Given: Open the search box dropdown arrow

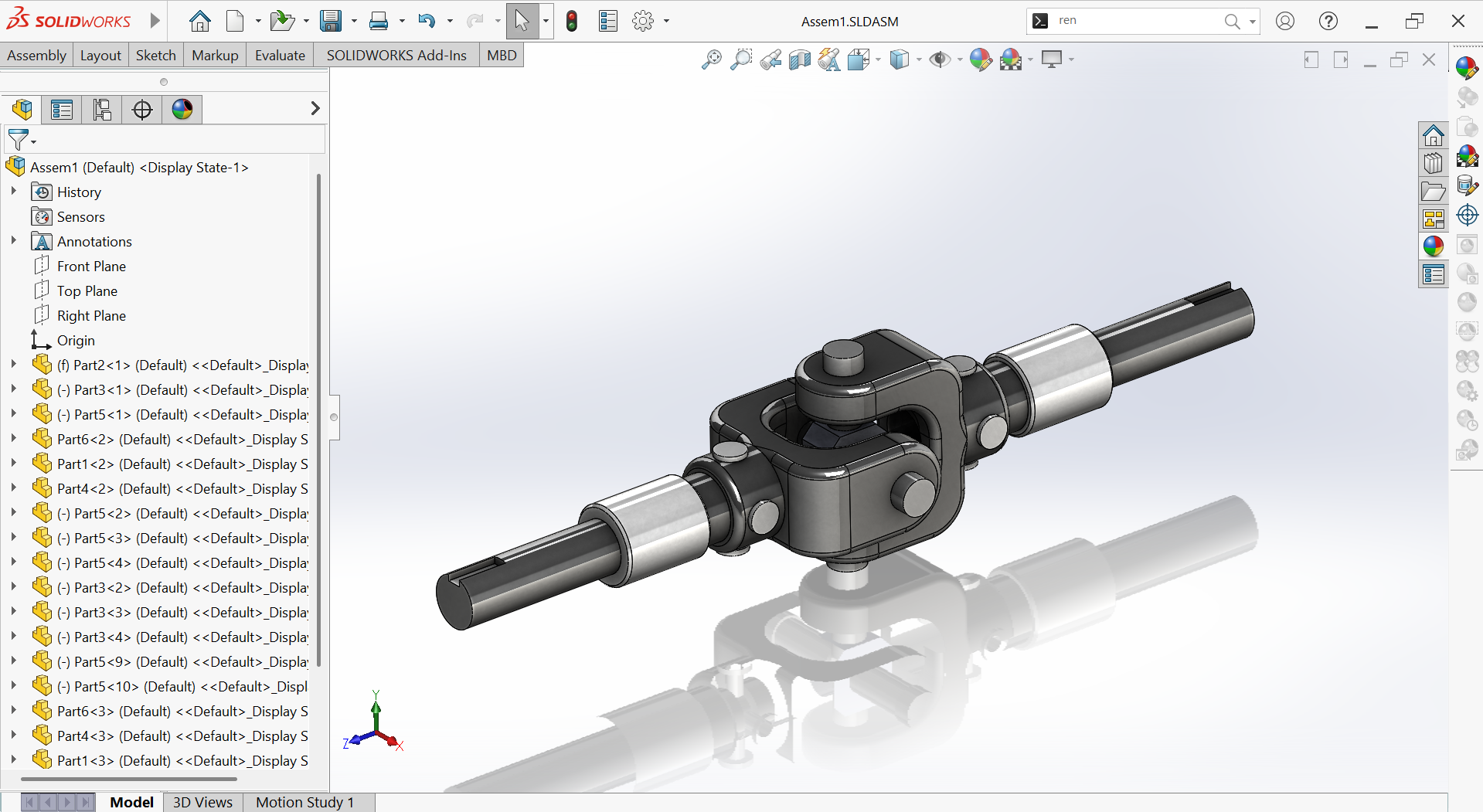Looking at the screenshot, I should [1252, 22].
